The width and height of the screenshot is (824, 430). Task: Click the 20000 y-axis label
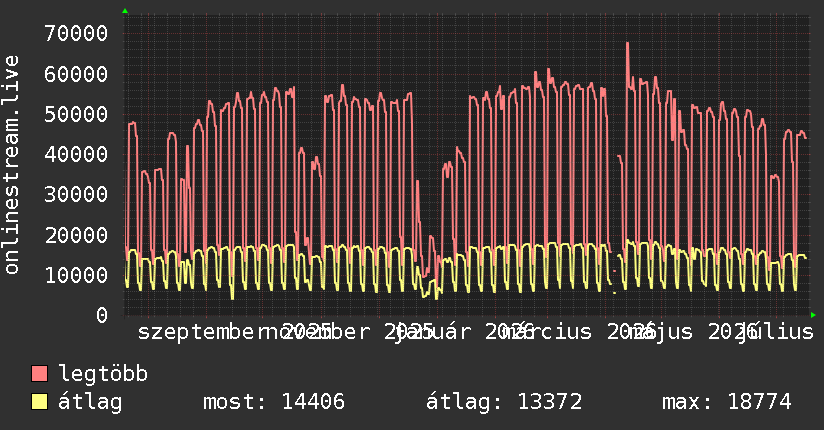click(76, 235)
